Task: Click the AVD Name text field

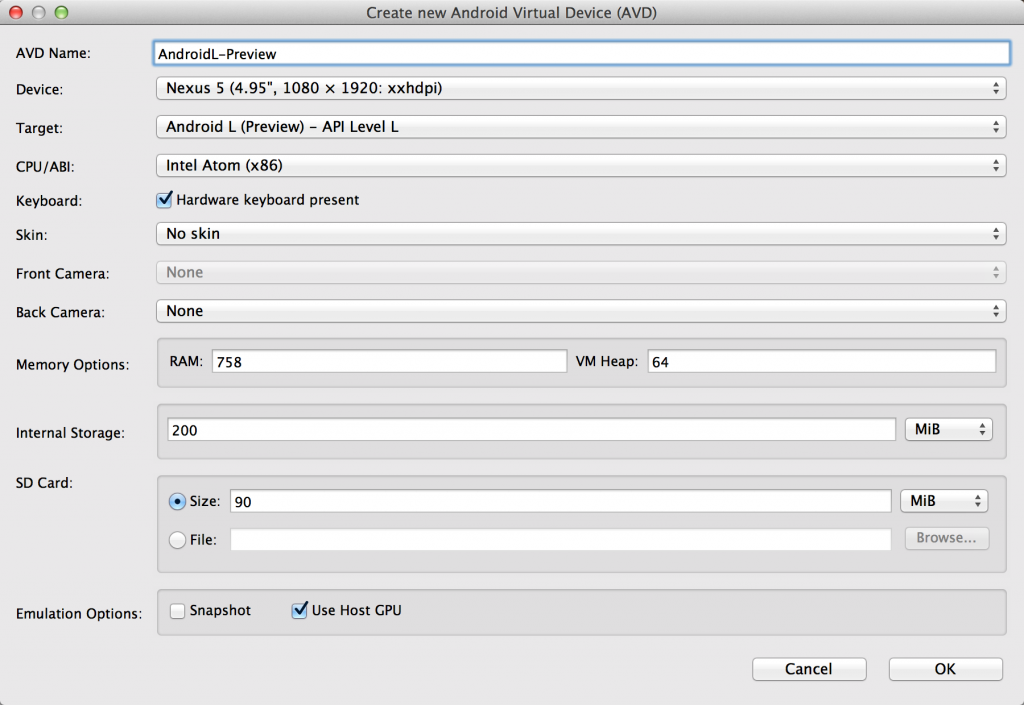Action: [581, 54]
